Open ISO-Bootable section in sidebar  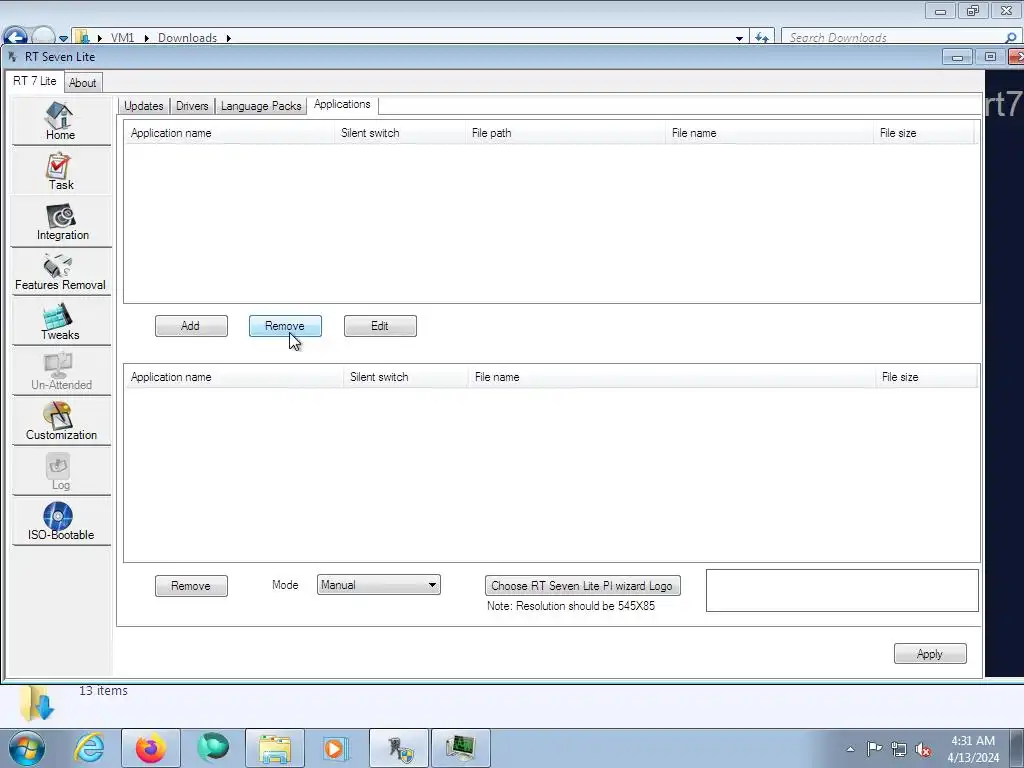tap(61, 522)
